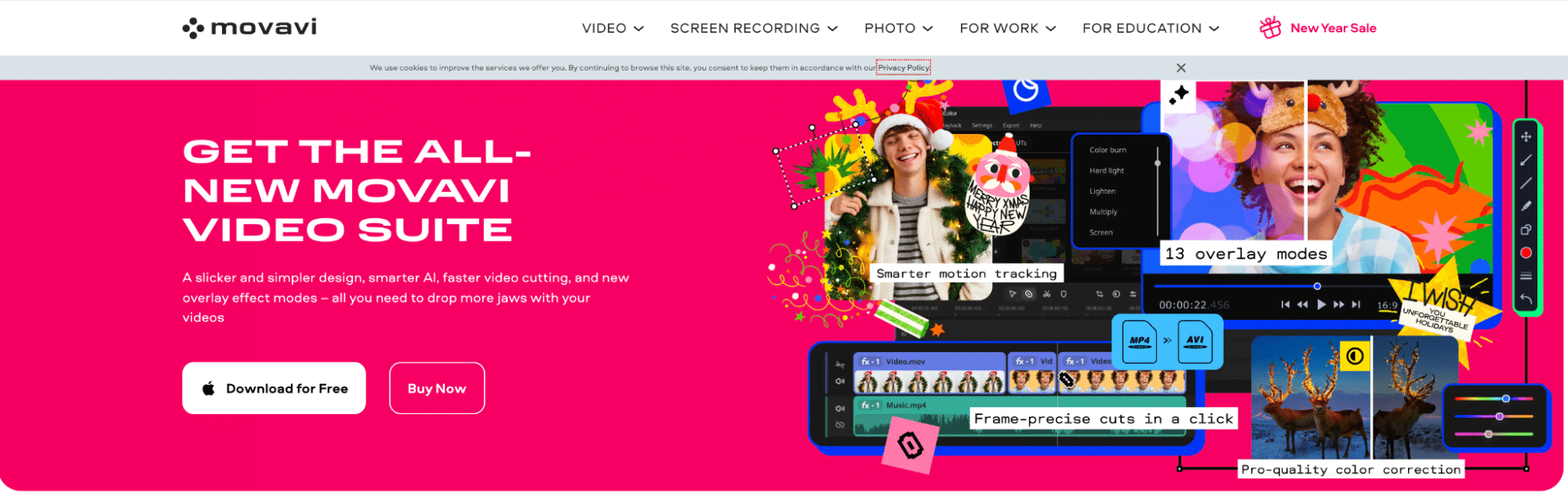The image size is (1568, 498).
Task: Select the Video.mov clip on the timeline
Action: (x=930, y=373)
